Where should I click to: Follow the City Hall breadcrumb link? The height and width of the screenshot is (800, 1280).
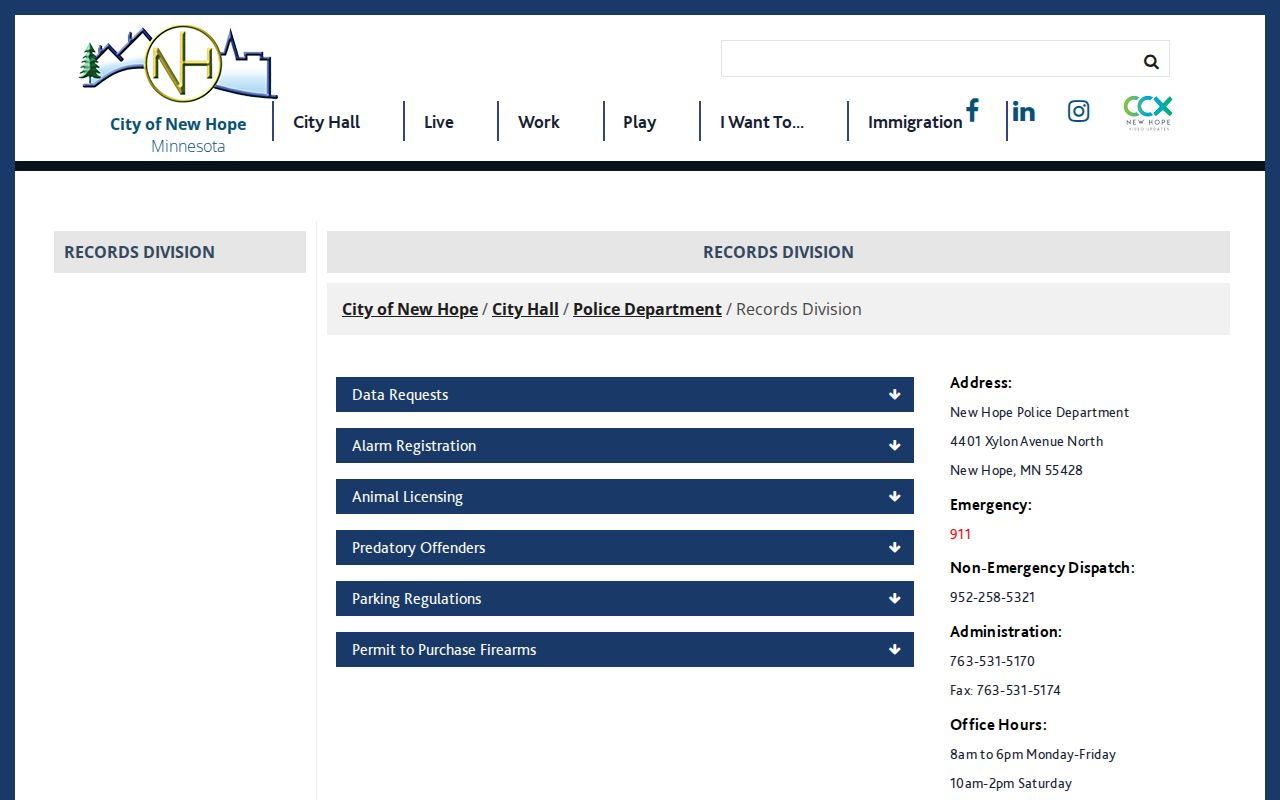525,309
